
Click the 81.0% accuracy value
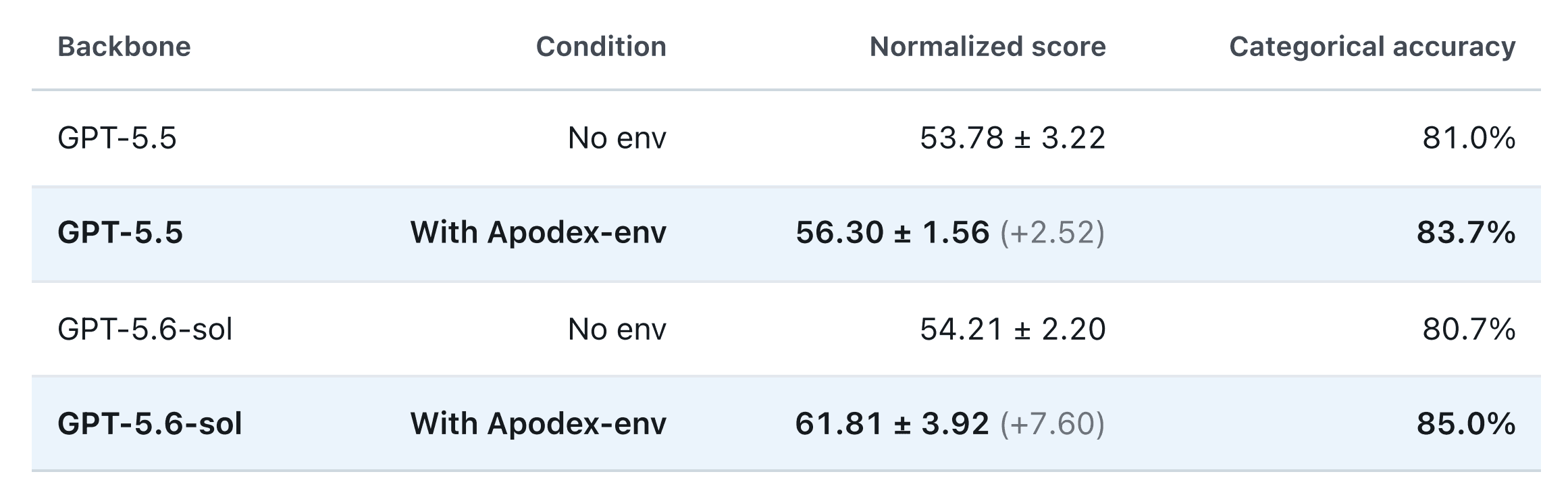tap(1469, 138)
